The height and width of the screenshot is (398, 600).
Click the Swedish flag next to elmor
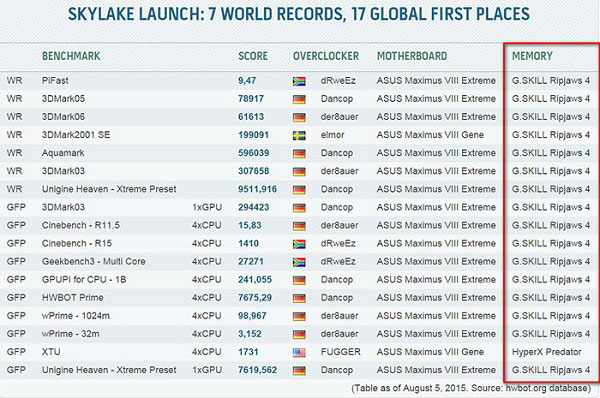pyautogui.click(x=299, y=135)
